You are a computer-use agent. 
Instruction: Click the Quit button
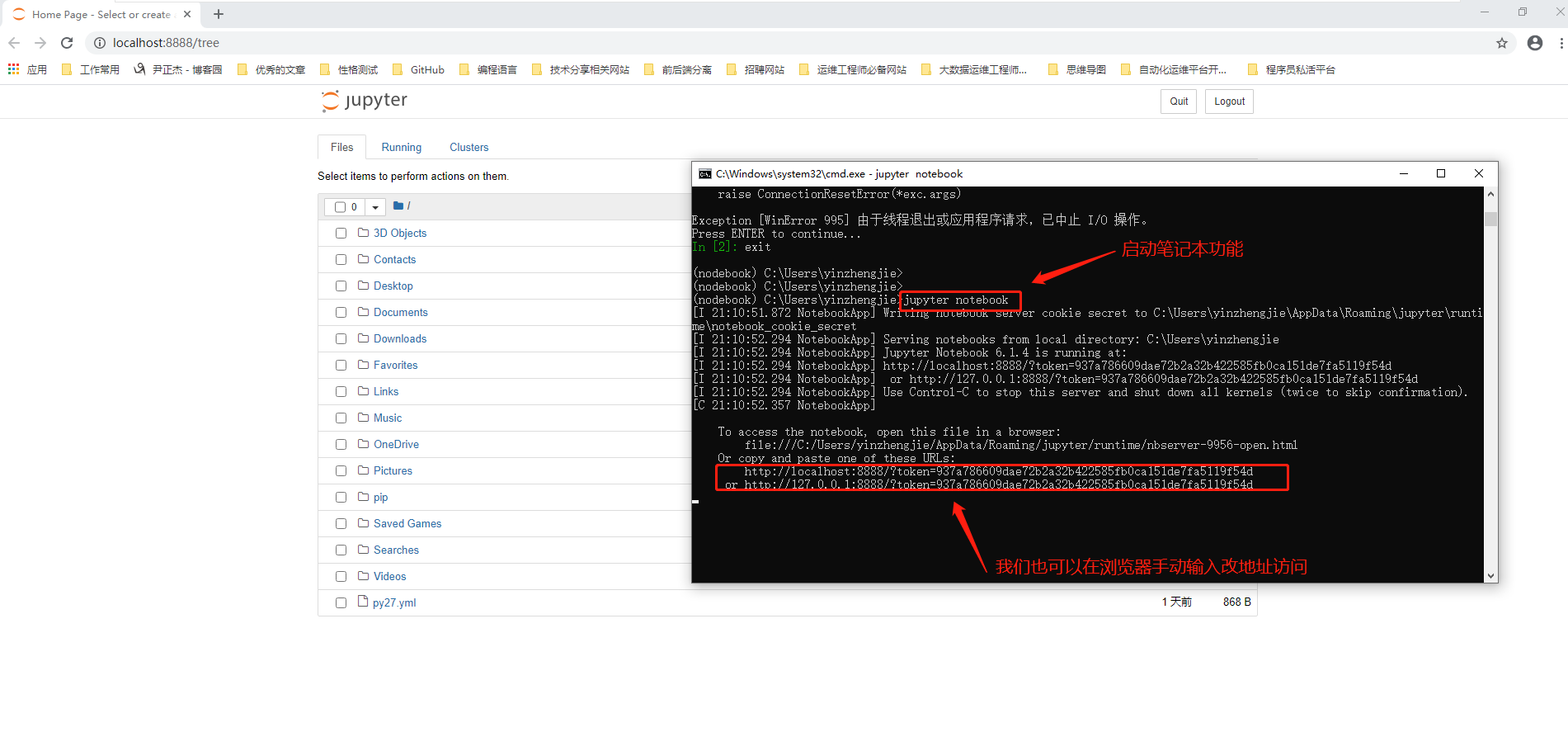click(x=1179, y=102)
